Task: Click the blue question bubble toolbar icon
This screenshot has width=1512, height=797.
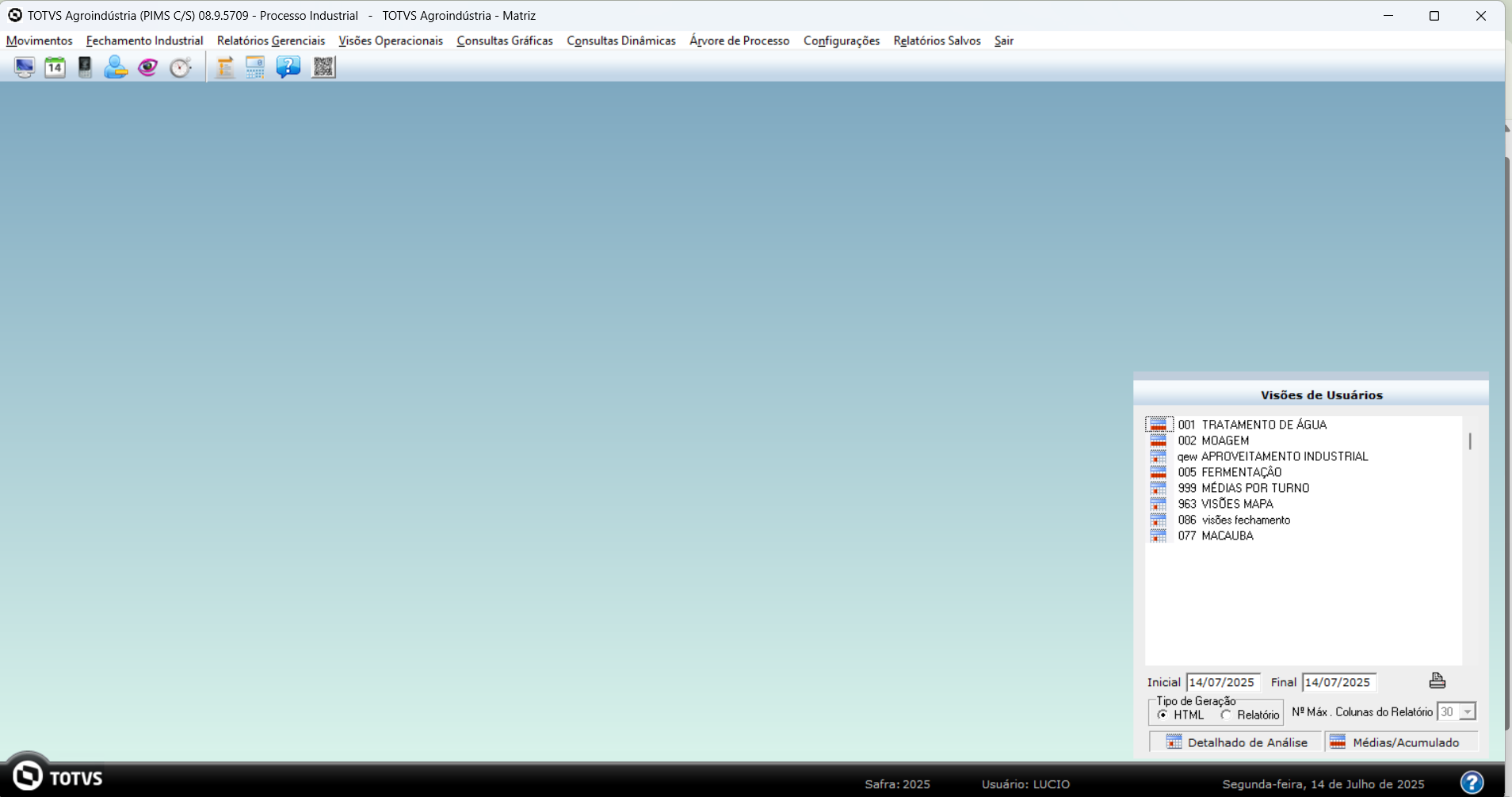Action: coord(288,67)
